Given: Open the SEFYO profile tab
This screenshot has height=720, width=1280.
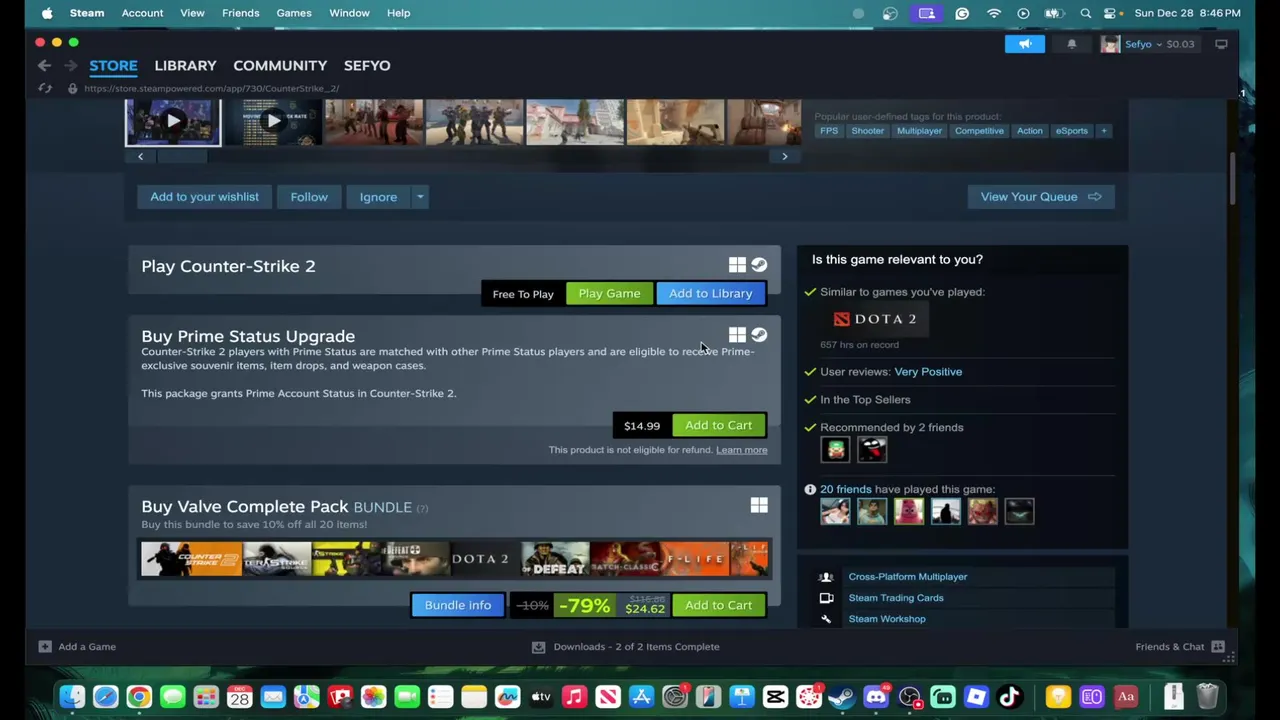Looking at the screenshot, I should click(x=367, y=65).
